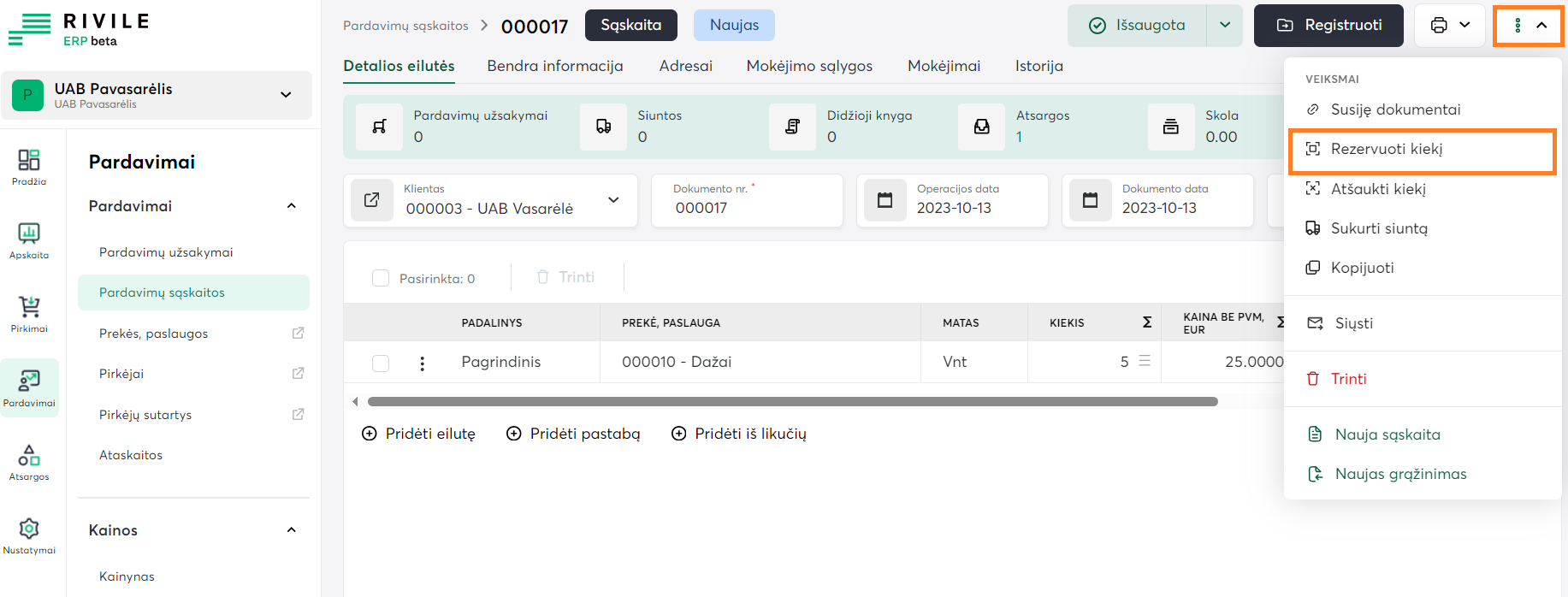Check the Pagrindinis row checkbox
1568x597 pixels.
click(x=381, y=364)
